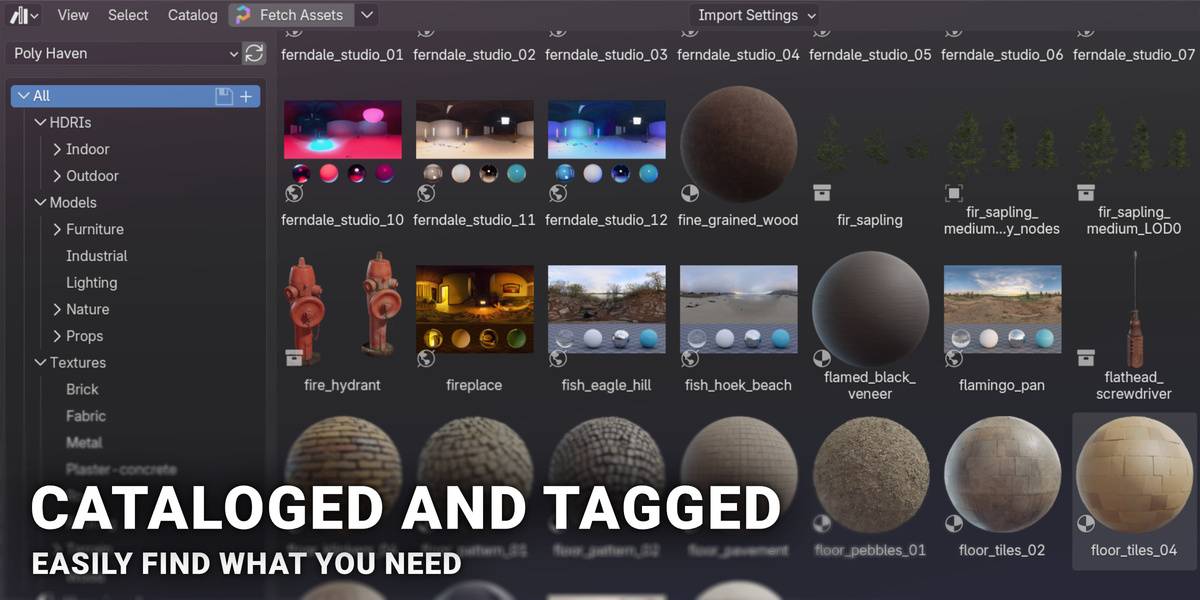Collapse the Models catalog
This screenshot has height=600, width=1200.
pos(40,203)
